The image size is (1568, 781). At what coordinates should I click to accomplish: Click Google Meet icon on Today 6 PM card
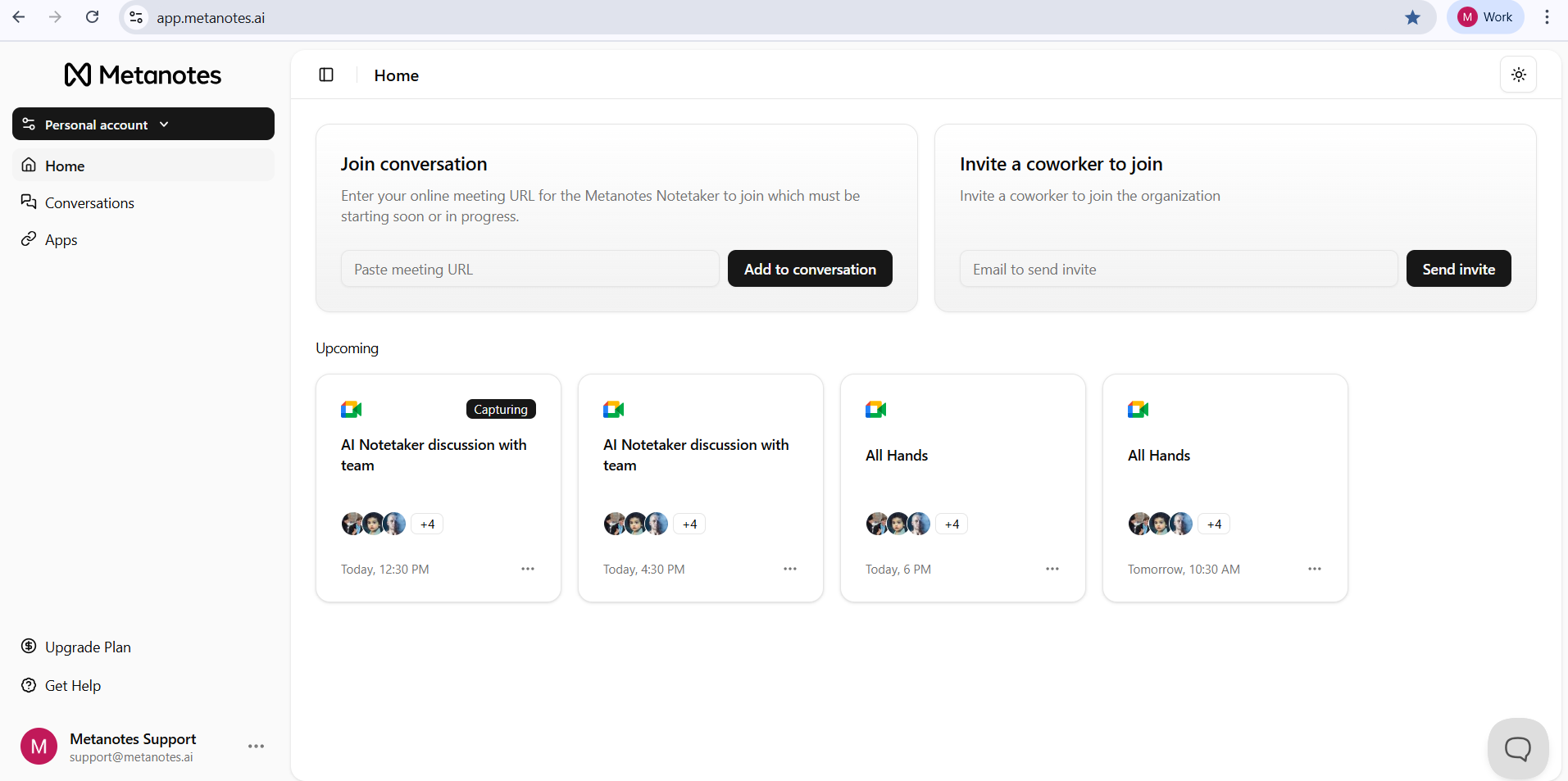[x=876, y=409]
